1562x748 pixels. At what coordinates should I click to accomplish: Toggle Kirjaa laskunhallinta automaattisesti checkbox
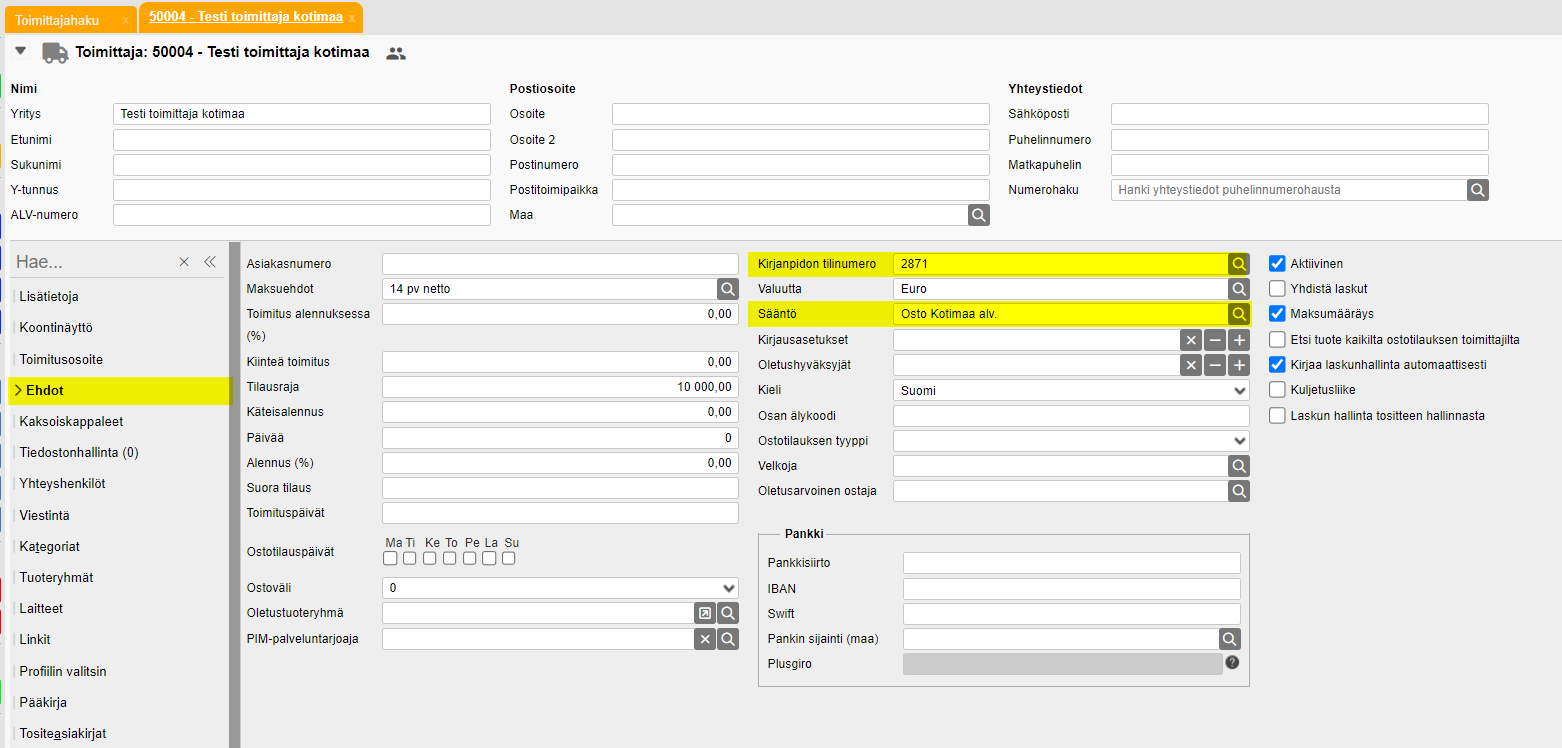coord(1277,365)
